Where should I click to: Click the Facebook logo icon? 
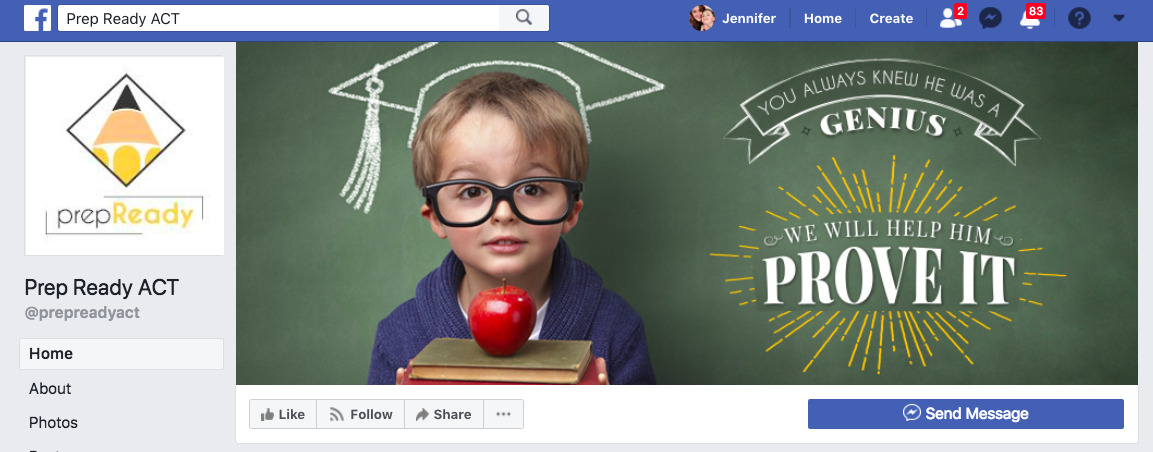click(38, 18)
